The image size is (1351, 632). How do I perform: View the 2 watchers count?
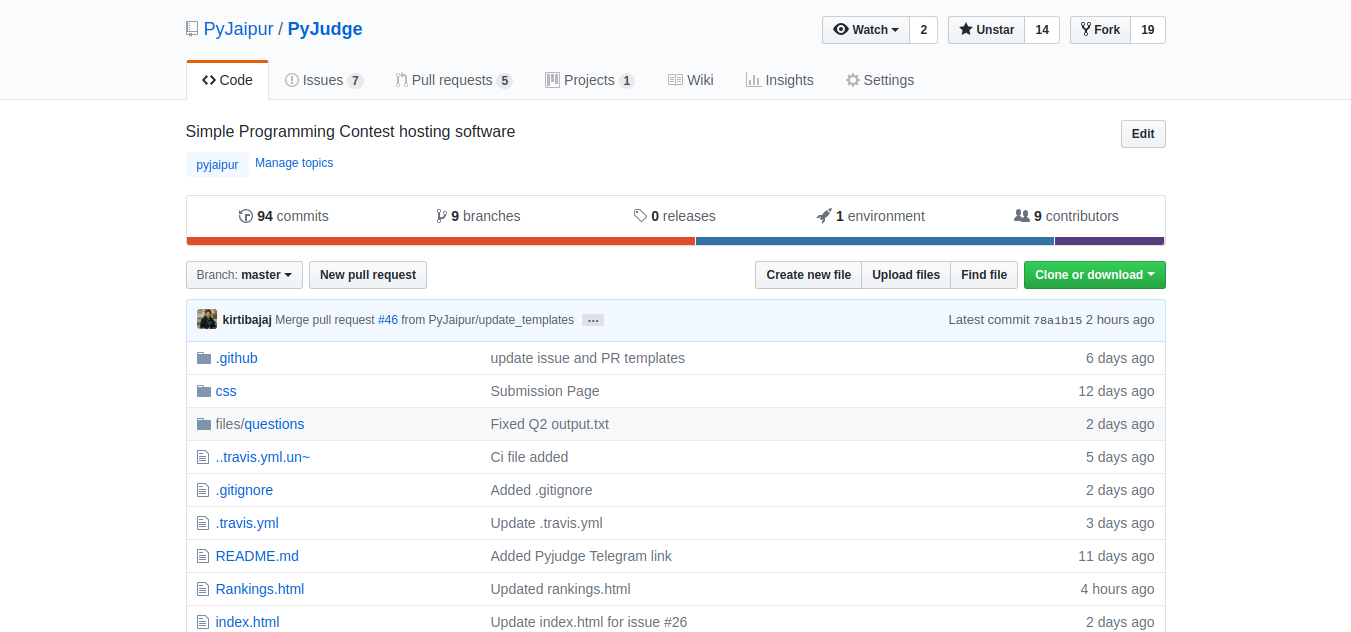[x=923, y=30]
